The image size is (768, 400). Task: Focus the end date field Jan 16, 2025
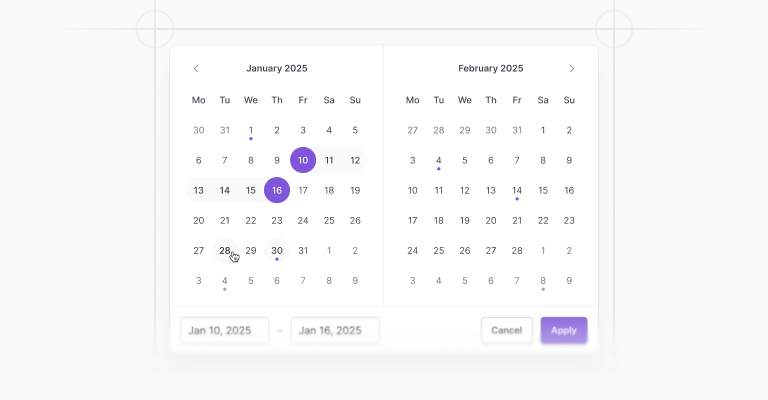click(335, 330)
